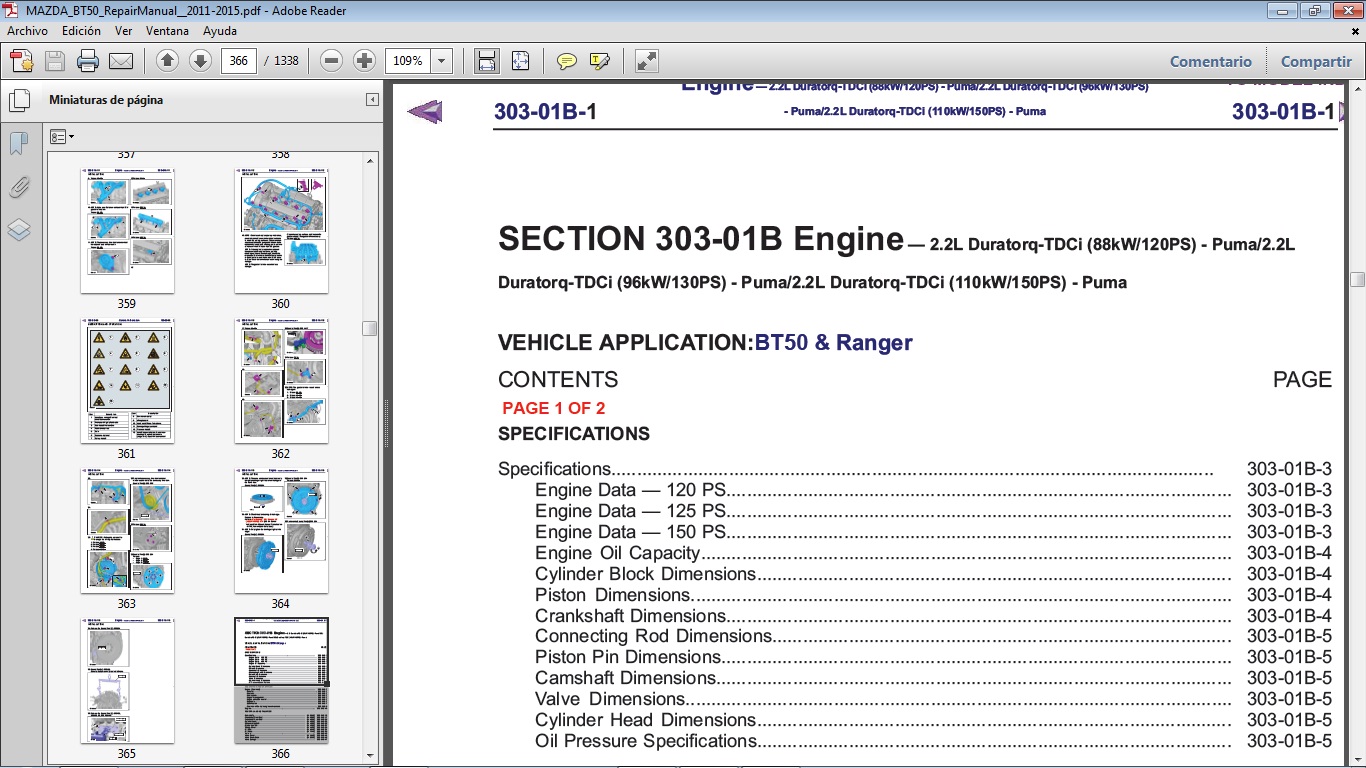Open the Ventana menu

[x=167, y=31]
